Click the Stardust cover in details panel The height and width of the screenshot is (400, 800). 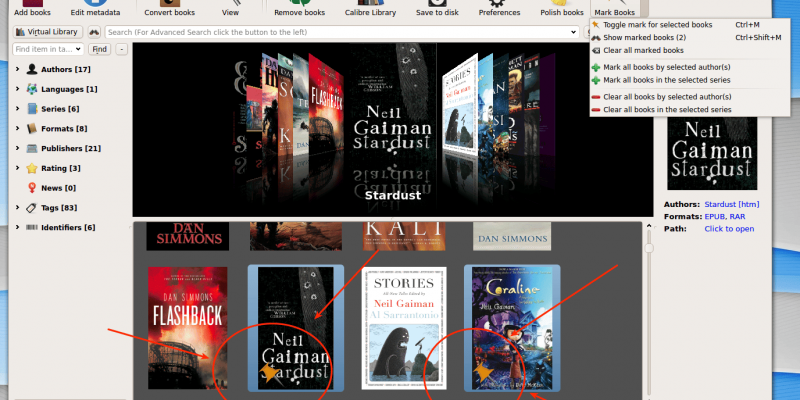tap(712, 153)
